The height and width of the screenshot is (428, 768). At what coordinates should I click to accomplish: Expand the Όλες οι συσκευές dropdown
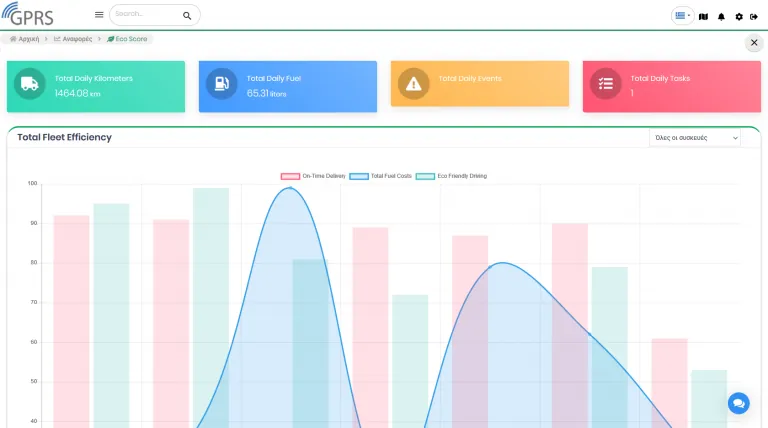point(695,138)
